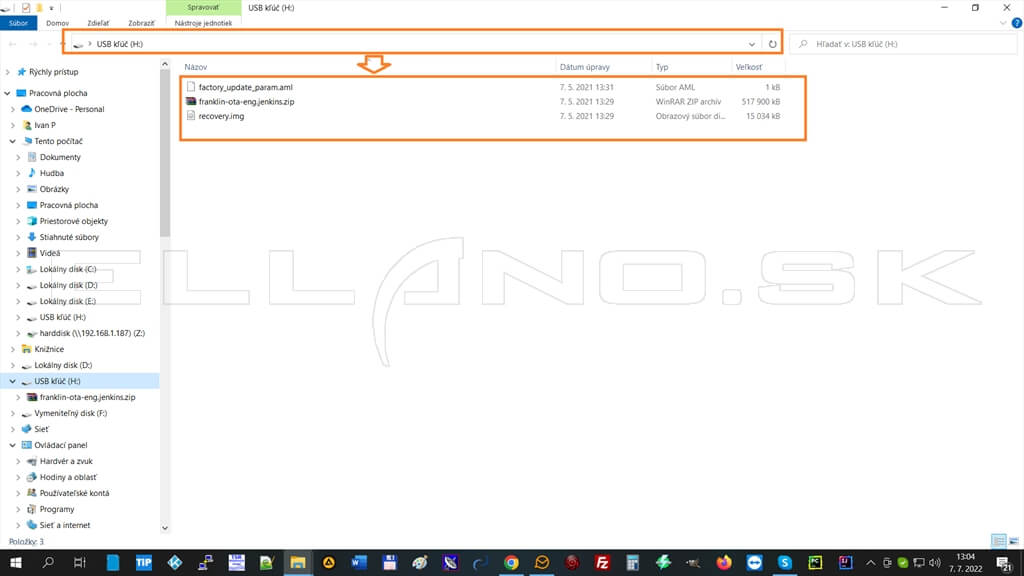Select Lokálny disk (C:) drive

tap(68, 269)
